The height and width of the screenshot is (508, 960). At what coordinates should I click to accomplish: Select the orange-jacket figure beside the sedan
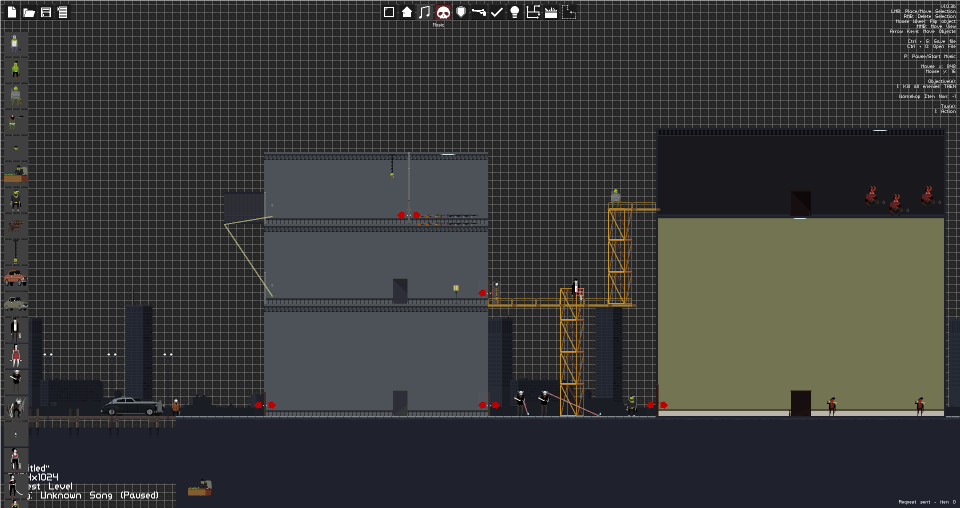(x=176, y=407)
